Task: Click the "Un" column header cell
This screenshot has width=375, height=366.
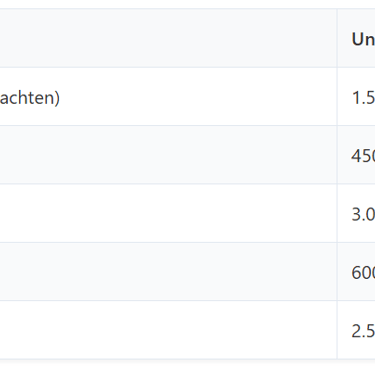Action: coord(356,38)
